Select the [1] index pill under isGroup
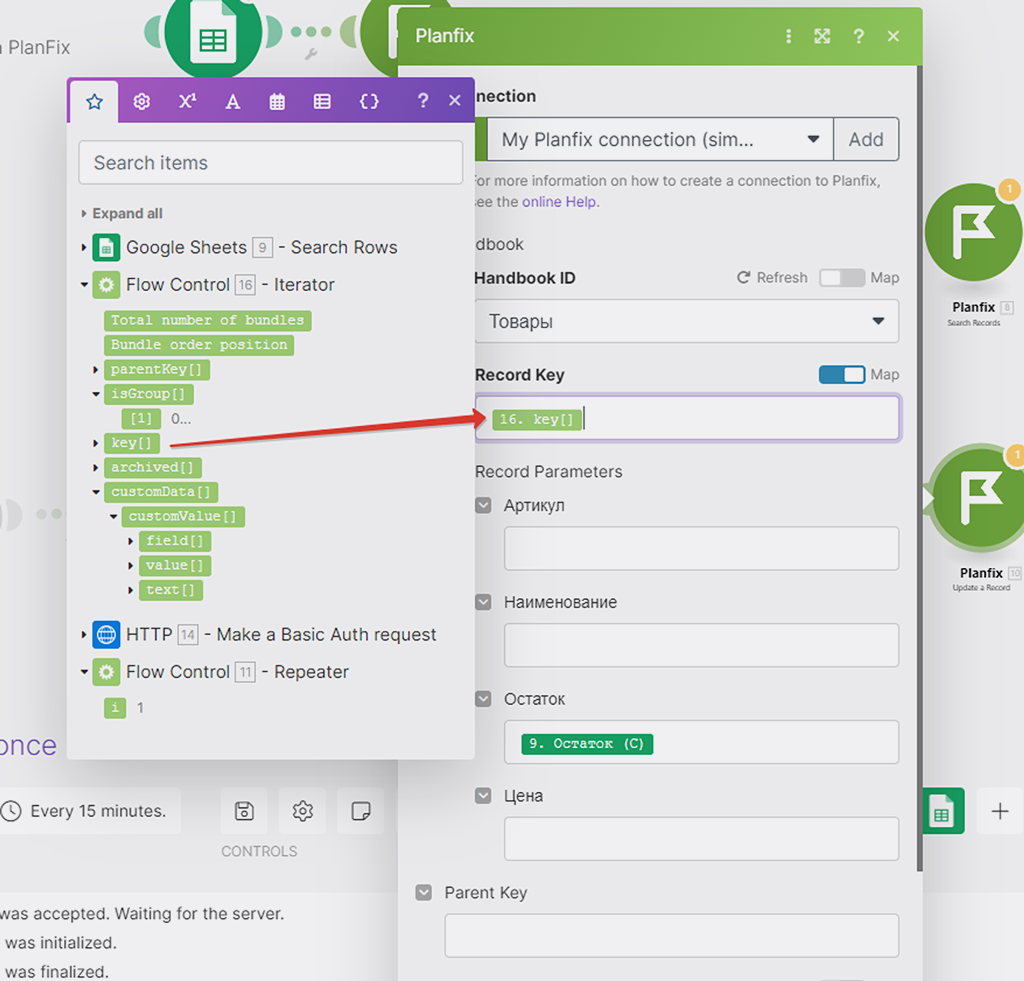This screenshot has height=981, width=1024. point(141,419)
